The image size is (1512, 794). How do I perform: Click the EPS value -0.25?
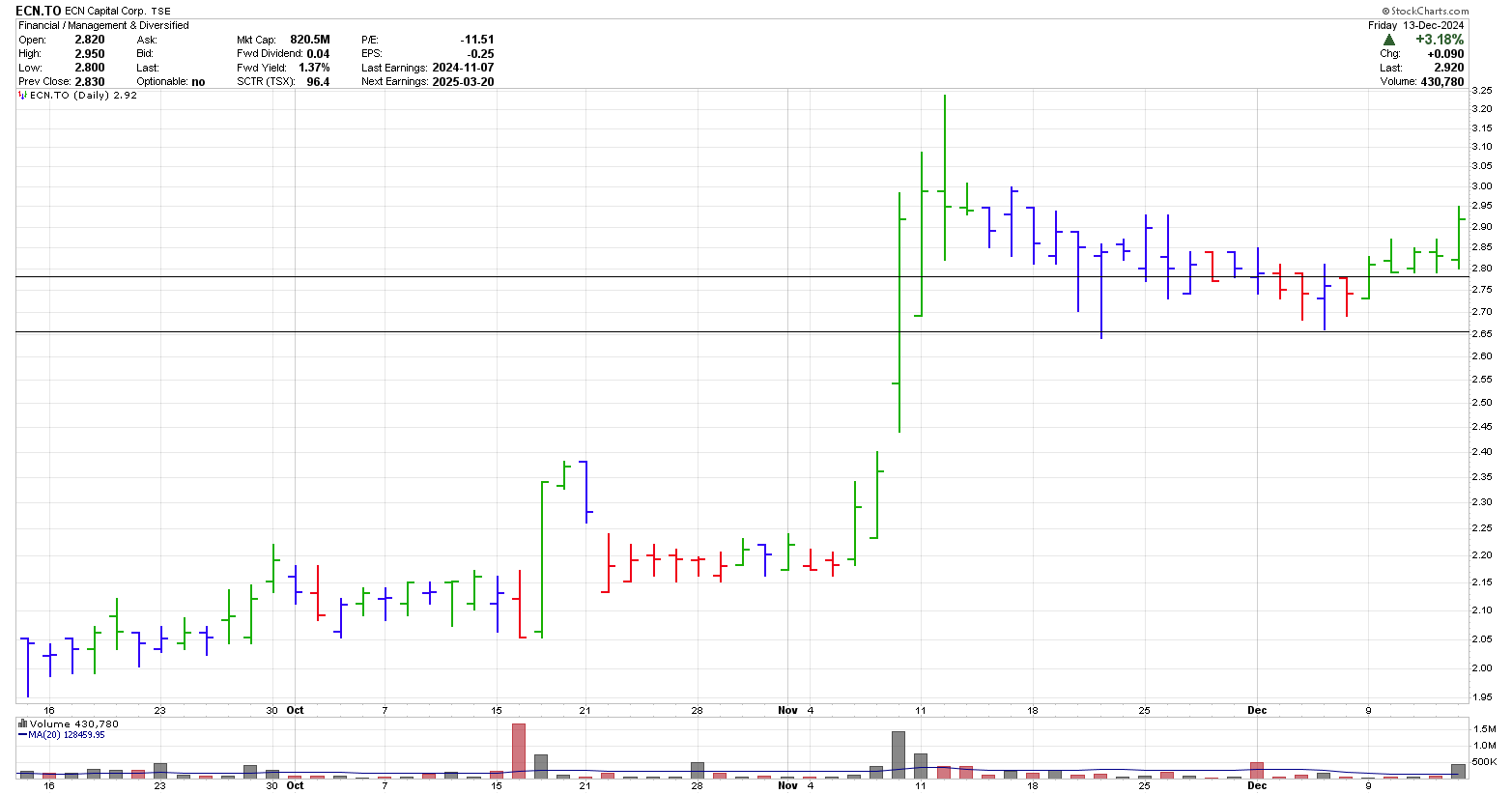(481, 54)
